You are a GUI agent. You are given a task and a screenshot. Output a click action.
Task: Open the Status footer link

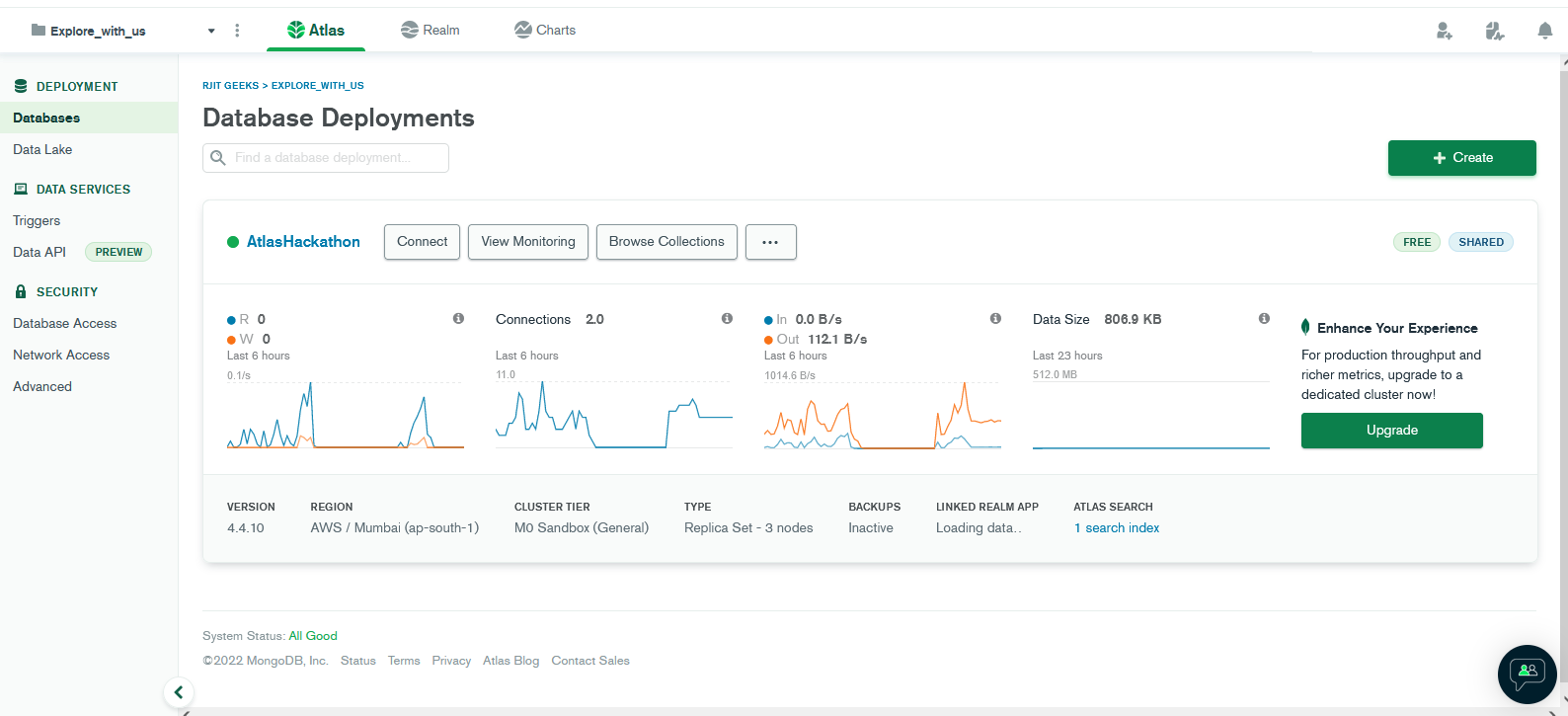point(358,661)
